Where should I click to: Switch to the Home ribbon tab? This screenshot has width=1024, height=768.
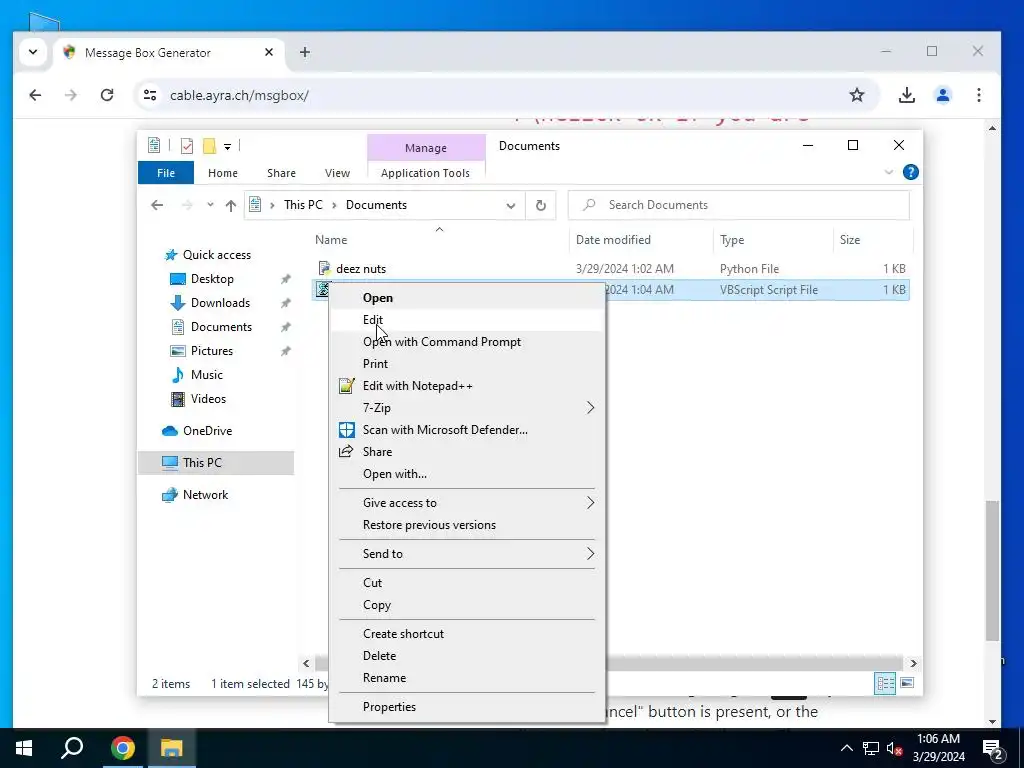[223, 173]
